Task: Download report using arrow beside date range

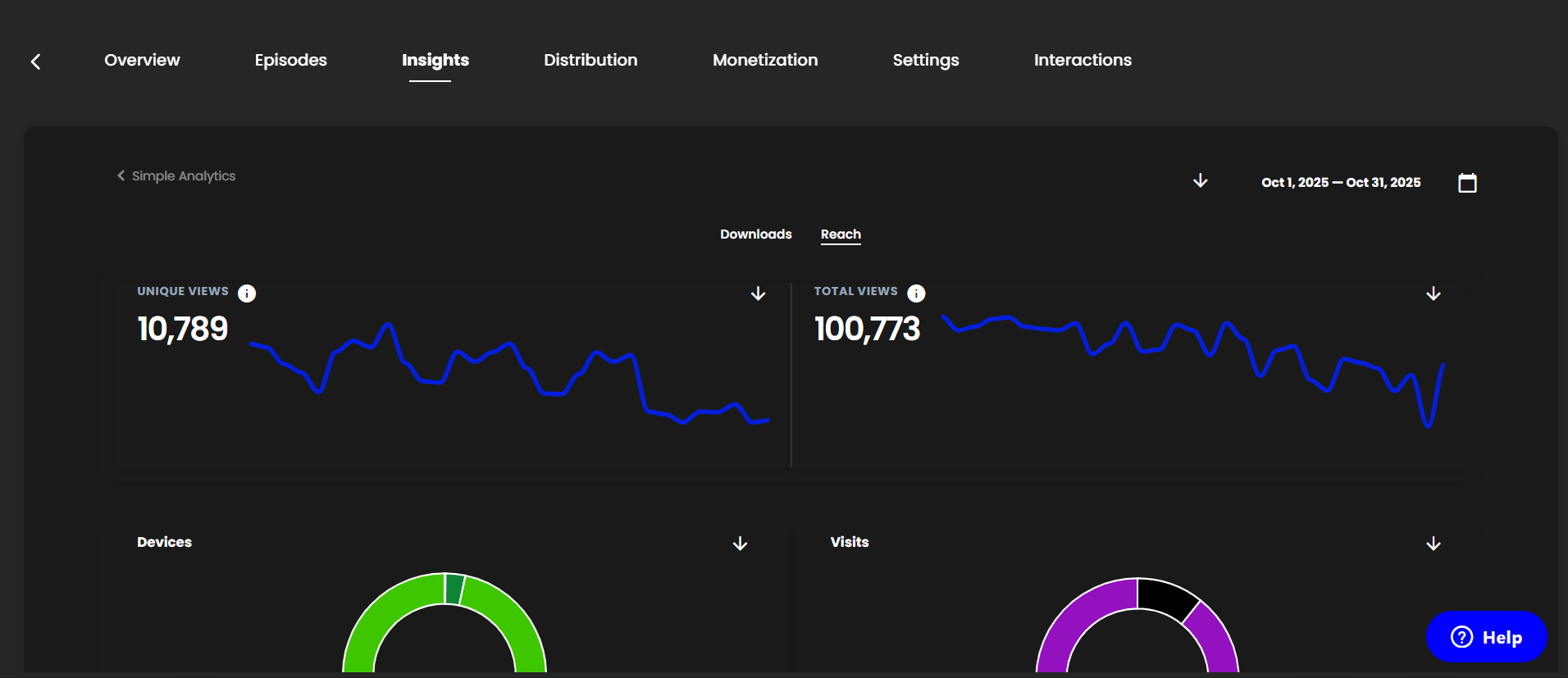Action: click(x=1201, y=180)
